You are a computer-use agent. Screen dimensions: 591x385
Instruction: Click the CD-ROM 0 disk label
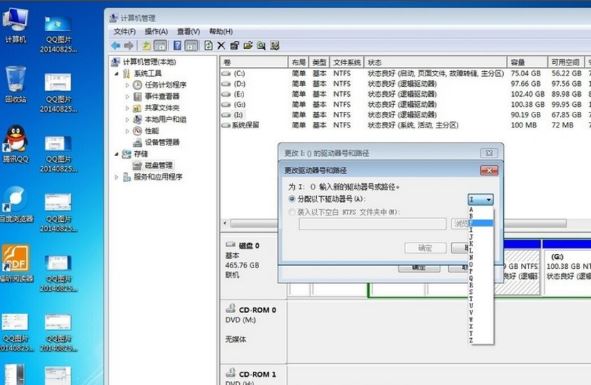pos(257,310)
